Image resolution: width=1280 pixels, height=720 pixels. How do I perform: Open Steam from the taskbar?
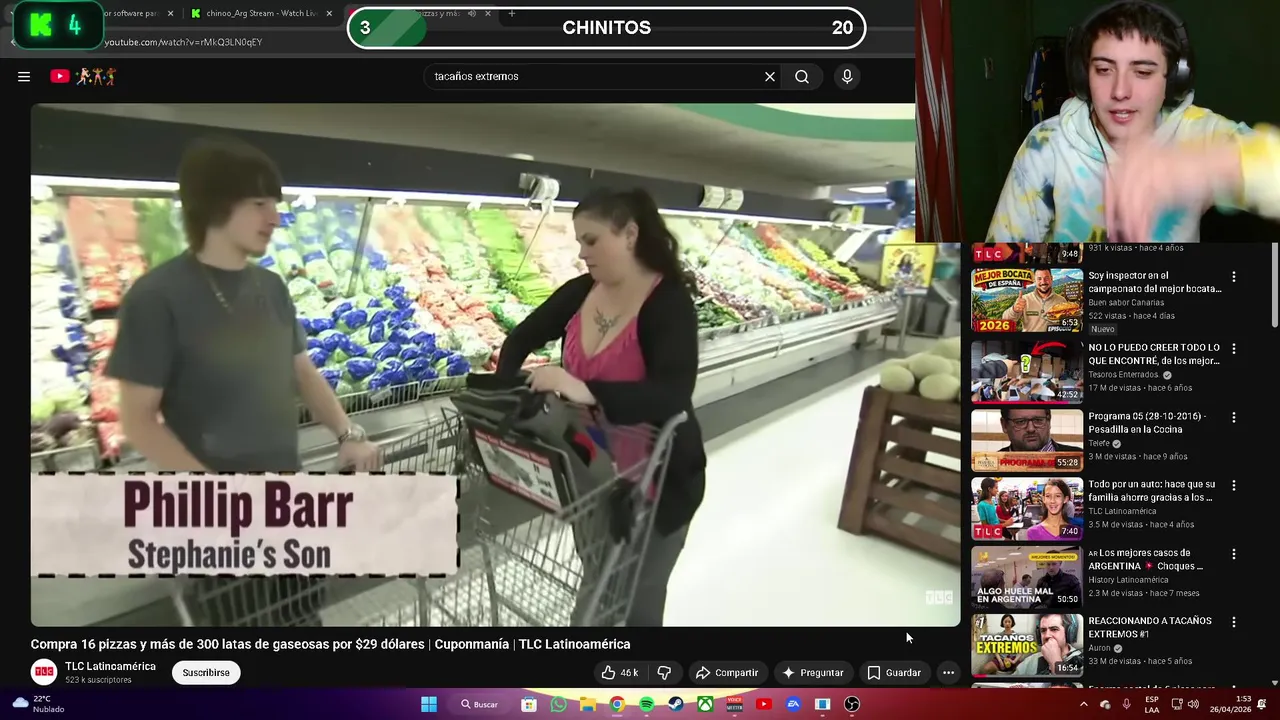tap(676, 704)
